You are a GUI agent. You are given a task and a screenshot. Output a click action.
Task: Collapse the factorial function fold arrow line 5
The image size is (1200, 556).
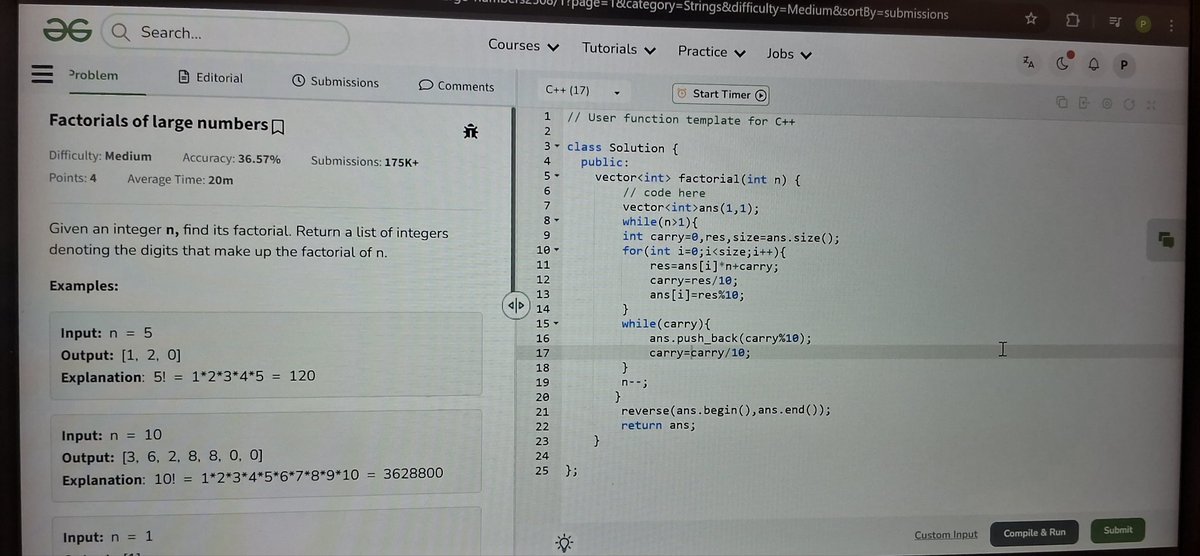click(x=558, y=176)
